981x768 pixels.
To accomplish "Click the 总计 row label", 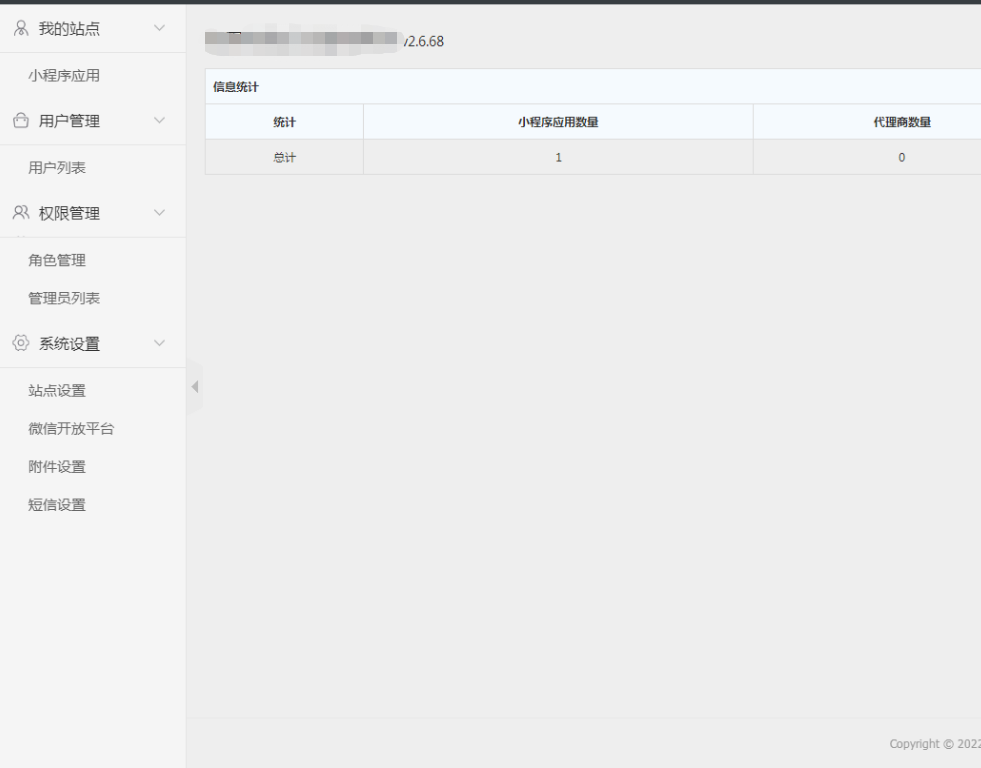I will [x=285, y=158].
